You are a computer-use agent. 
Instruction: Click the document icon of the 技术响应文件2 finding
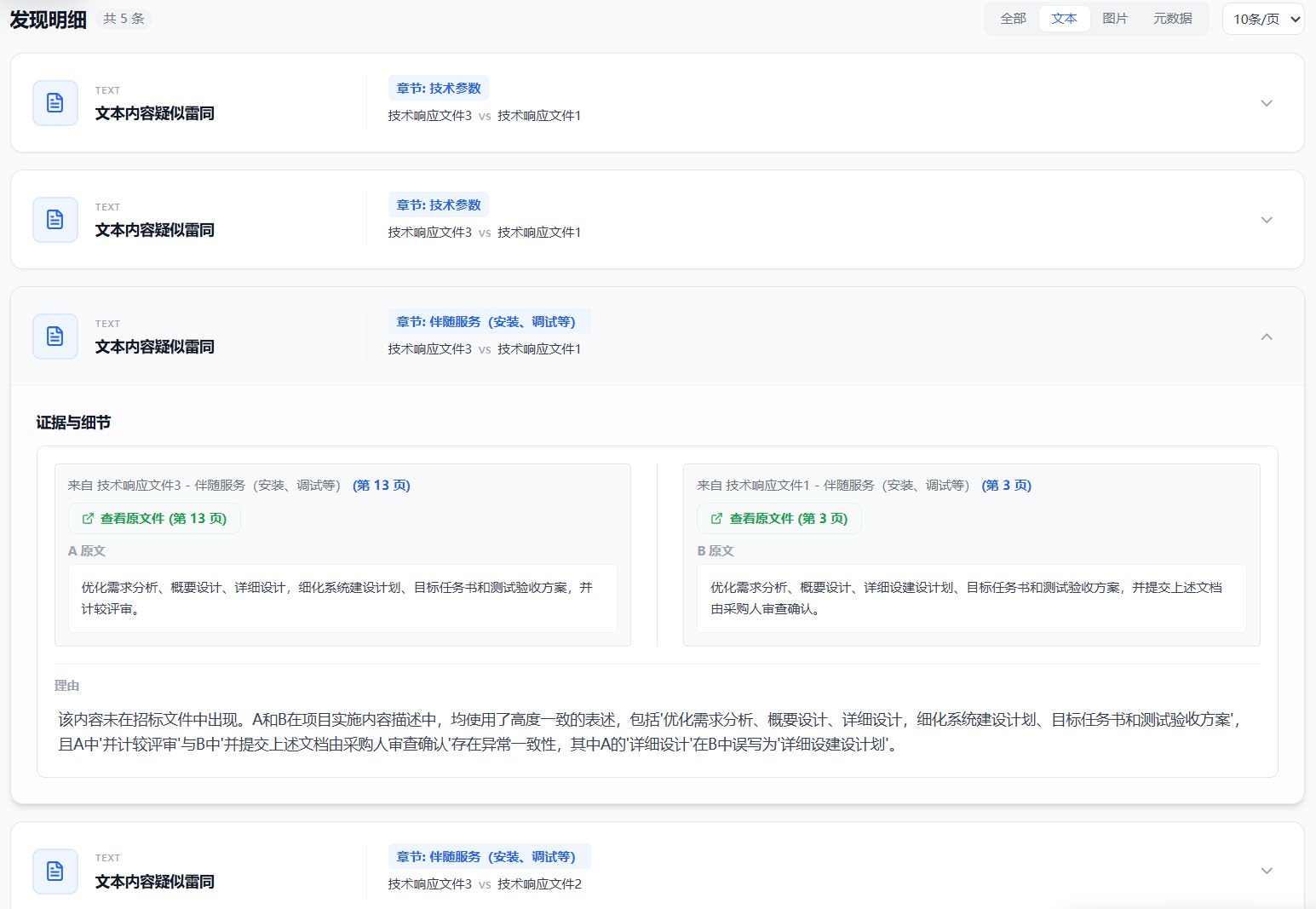55,871
